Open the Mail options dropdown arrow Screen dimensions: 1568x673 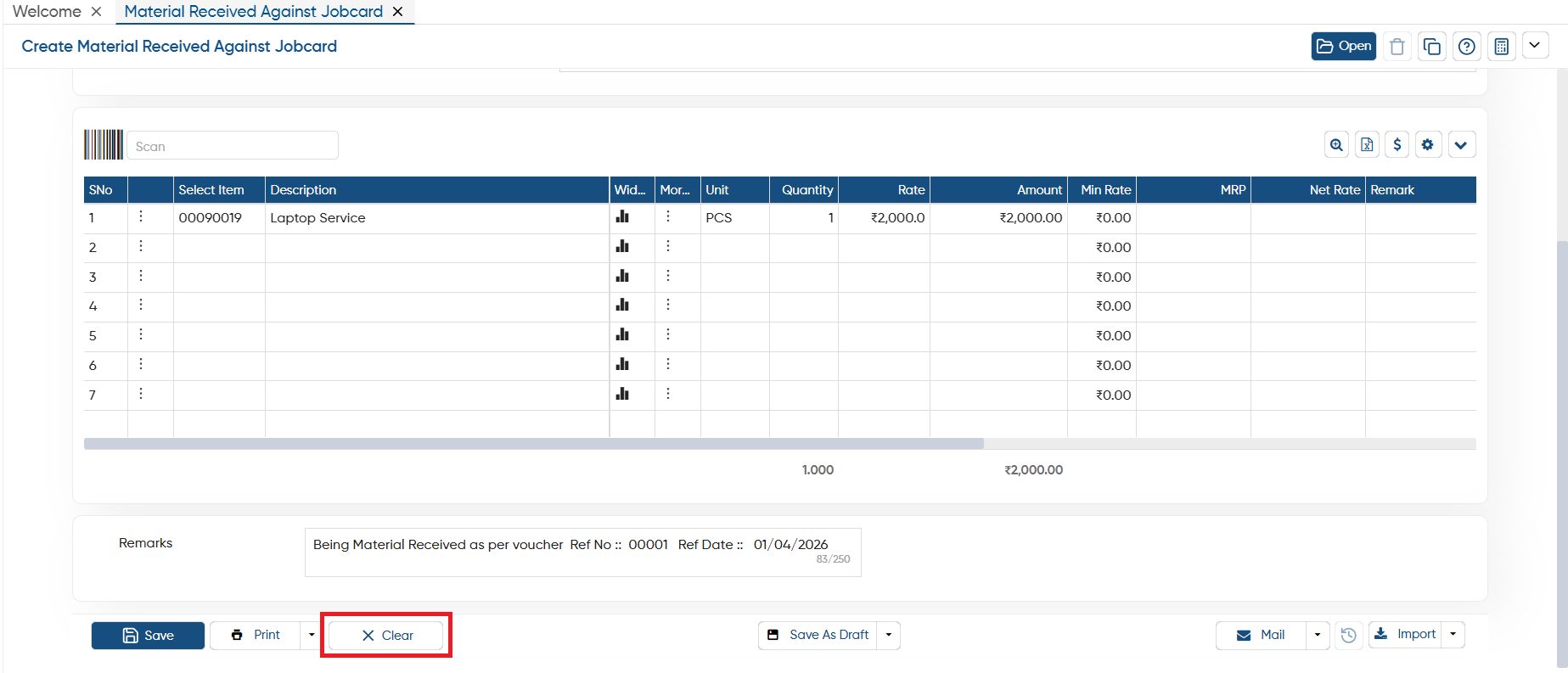[x=1318, y=635]
